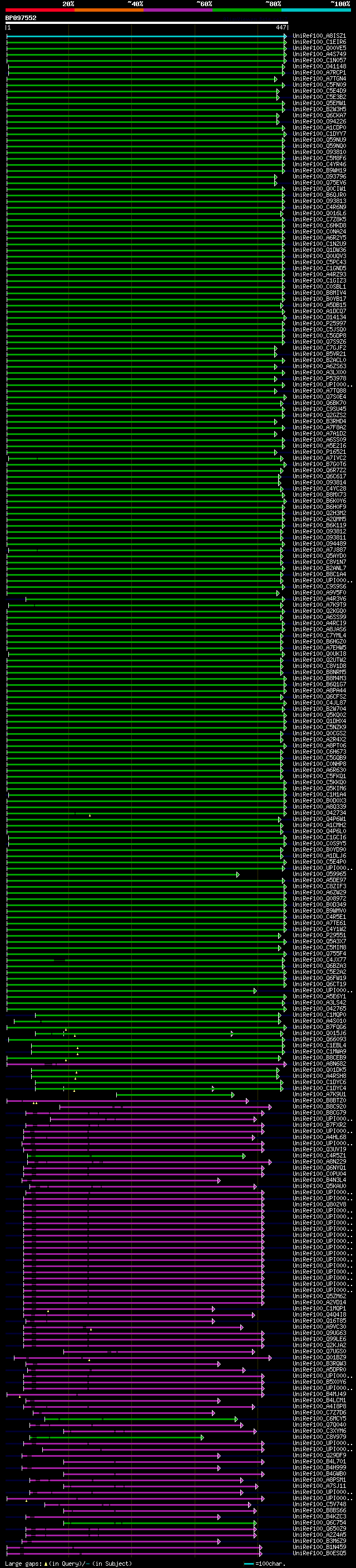This screenshot has height=1568, width=356.
Task: Click hit label UniRef100_A8N682
Action: click(319, 1064)
